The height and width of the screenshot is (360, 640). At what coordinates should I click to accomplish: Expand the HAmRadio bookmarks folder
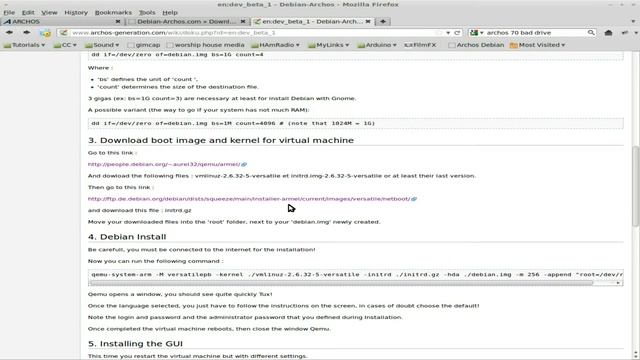276,45
